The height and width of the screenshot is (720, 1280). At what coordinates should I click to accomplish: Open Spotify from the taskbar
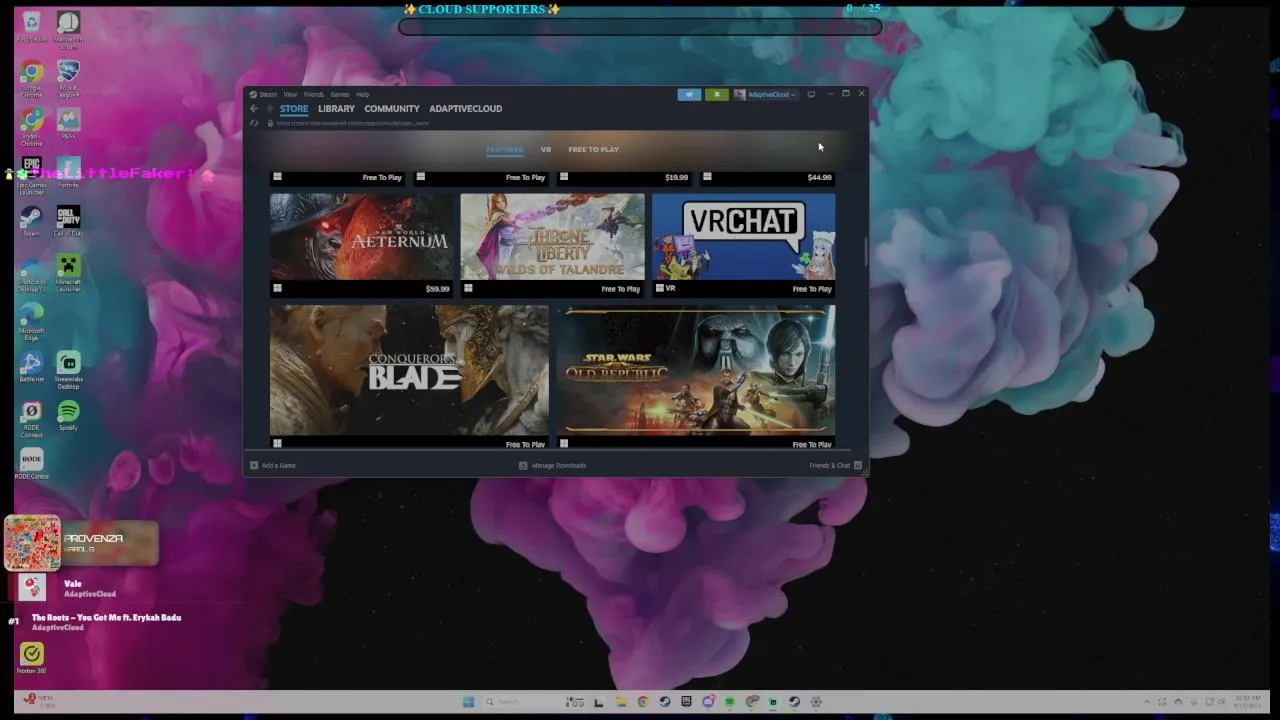(729, 702)
